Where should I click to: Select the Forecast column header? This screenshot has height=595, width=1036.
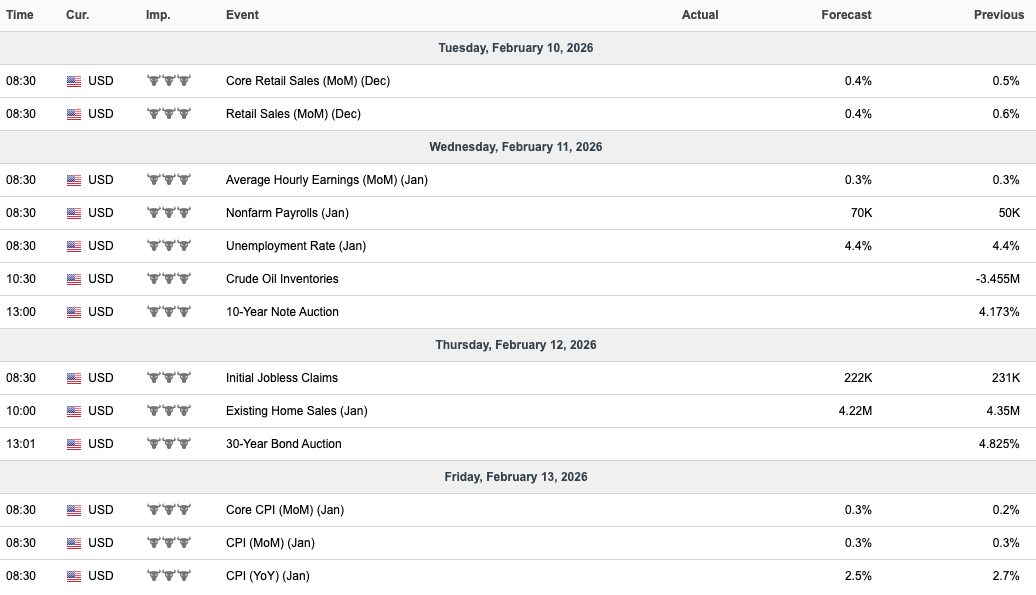(x=846, y=15)
